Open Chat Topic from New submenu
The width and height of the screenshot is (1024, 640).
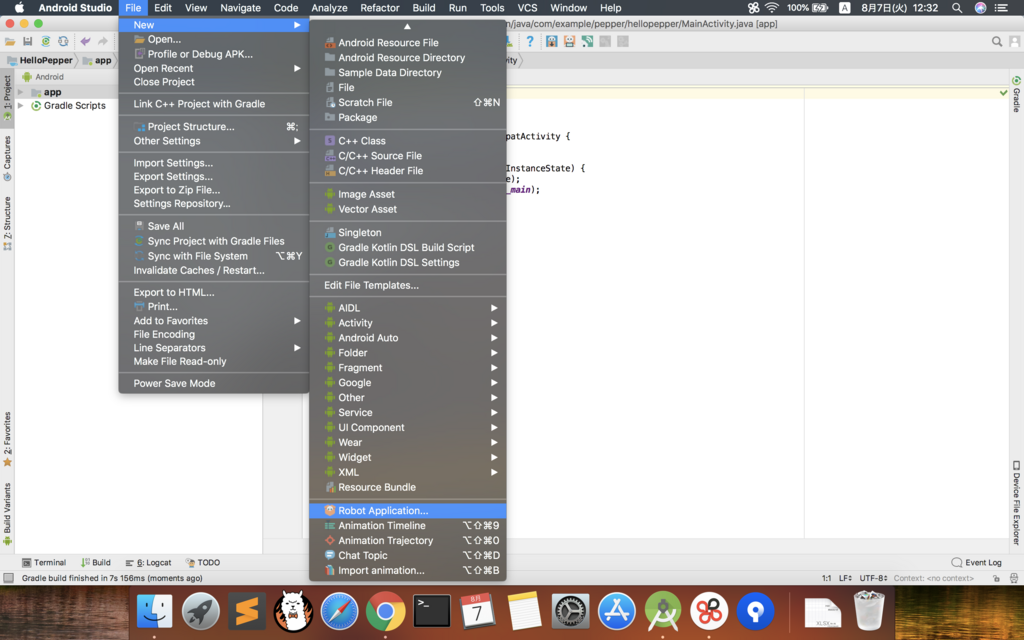pyautogui.click(x=408, y=556)
